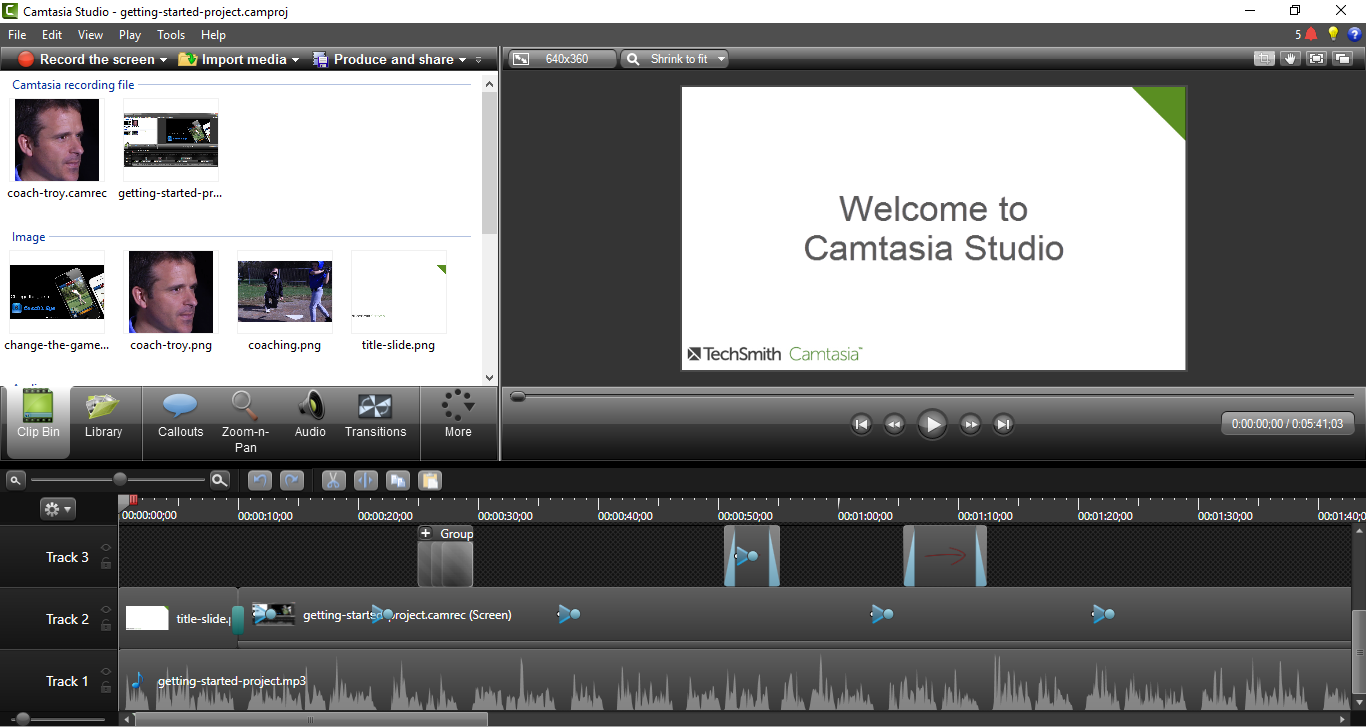Click the notifications bell icon
The width and height of the screenshot is (1366, 728).
(1311, 34)
